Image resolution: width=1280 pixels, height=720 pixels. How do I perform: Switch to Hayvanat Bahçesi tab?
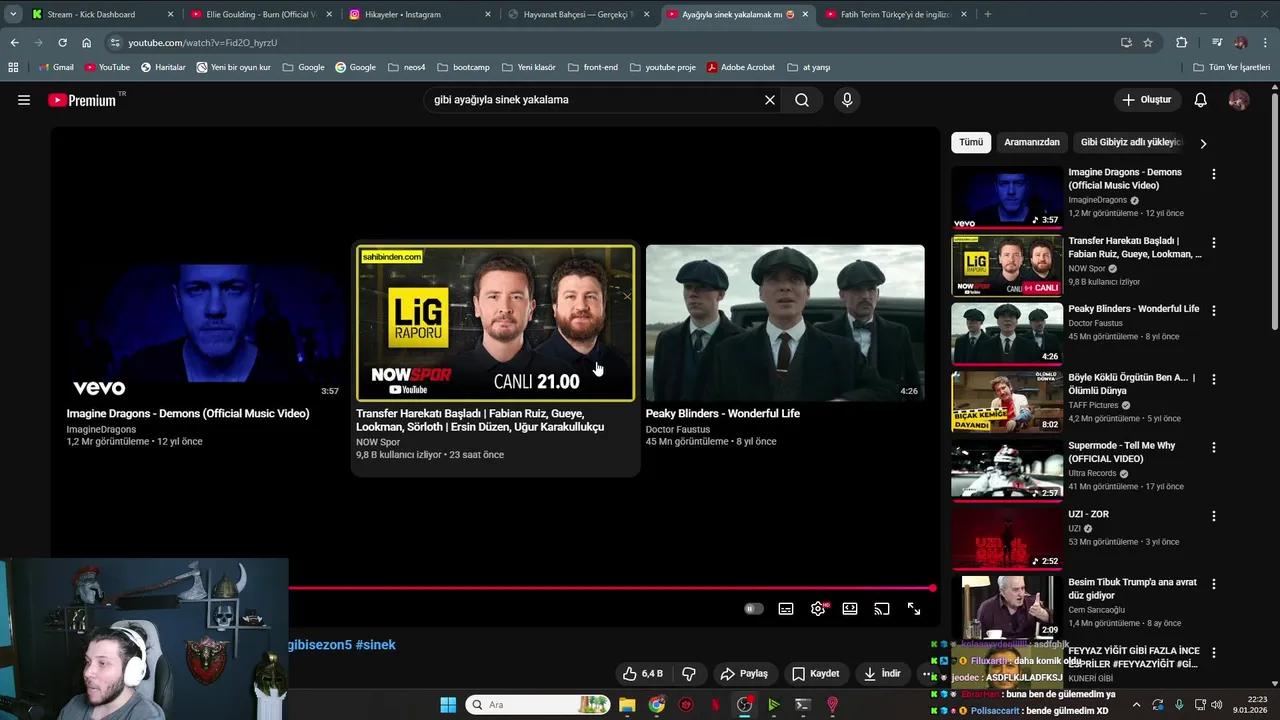(x=578, y=14)
